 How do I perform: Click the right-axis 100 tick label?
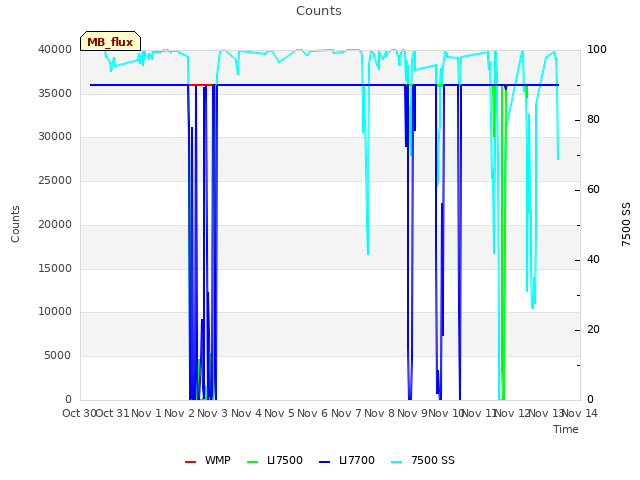point(597,49)
